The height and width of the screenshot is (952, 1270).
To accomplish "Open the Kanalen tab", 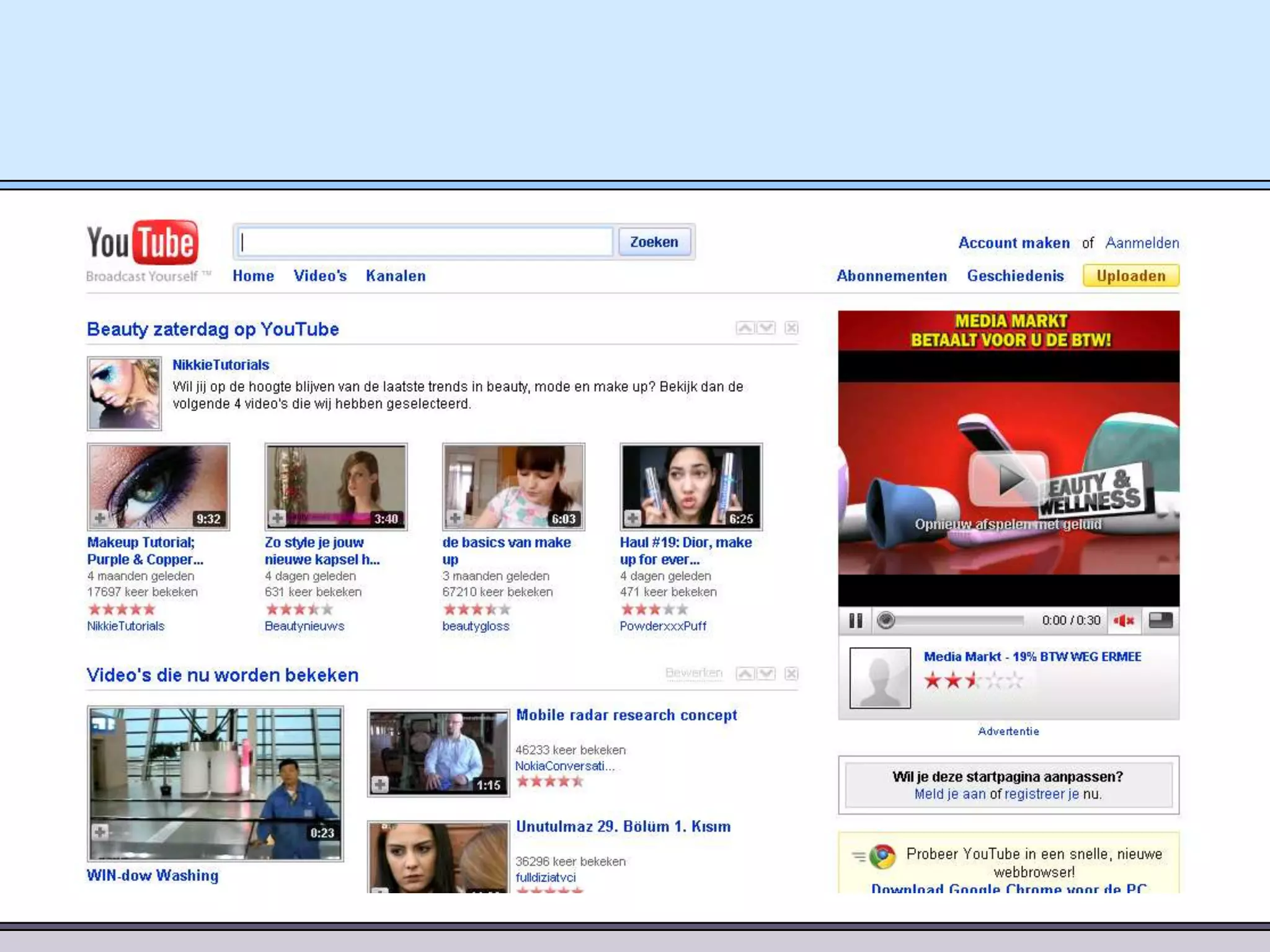I will coord(396,276).
